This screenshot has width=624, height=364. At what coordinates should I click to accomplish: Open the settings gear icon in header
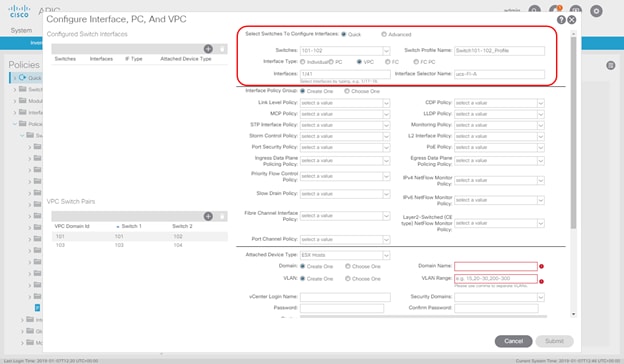pos(596,11)
